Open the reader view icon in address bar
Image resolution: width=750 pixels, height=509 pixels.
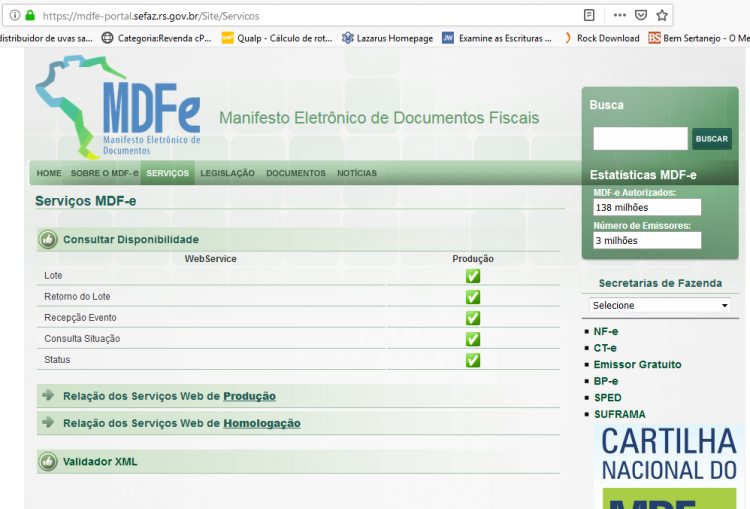tap(589, 15)
